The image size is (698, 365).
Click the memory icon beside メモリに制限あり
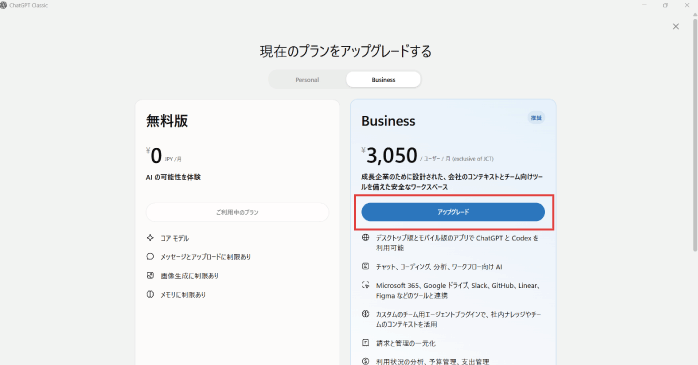150,294
